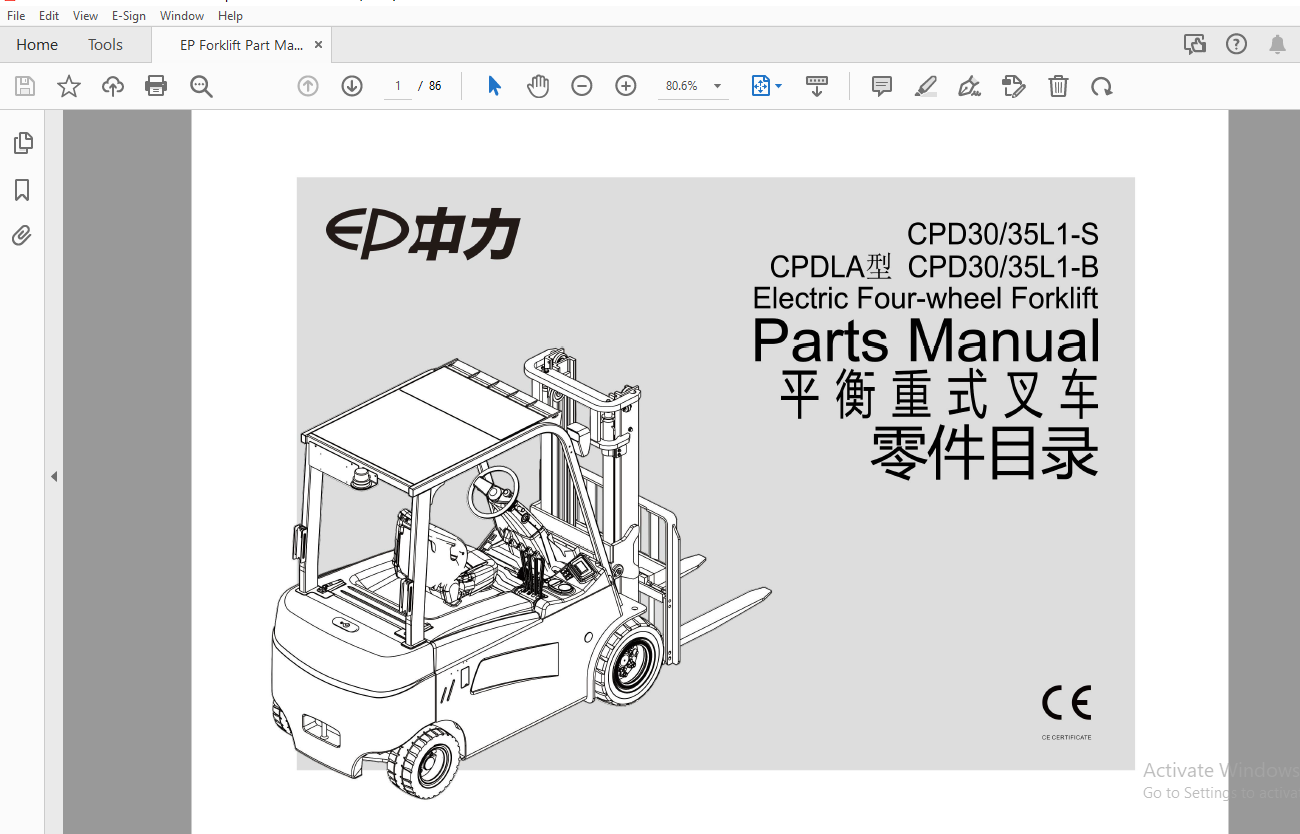Click the 'Electric Four-wheel Forklift' text
The image size is (1300, 834).
[925, 298]
